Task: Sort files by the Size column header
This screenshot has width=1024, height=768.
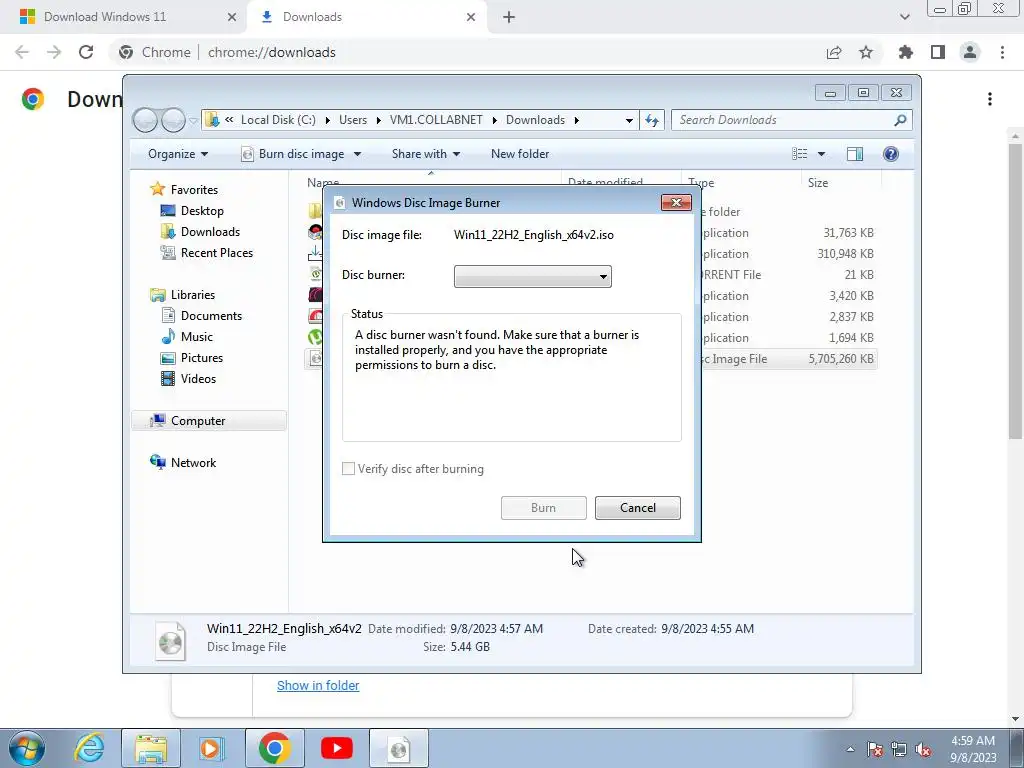Action: tap(818, 183)
